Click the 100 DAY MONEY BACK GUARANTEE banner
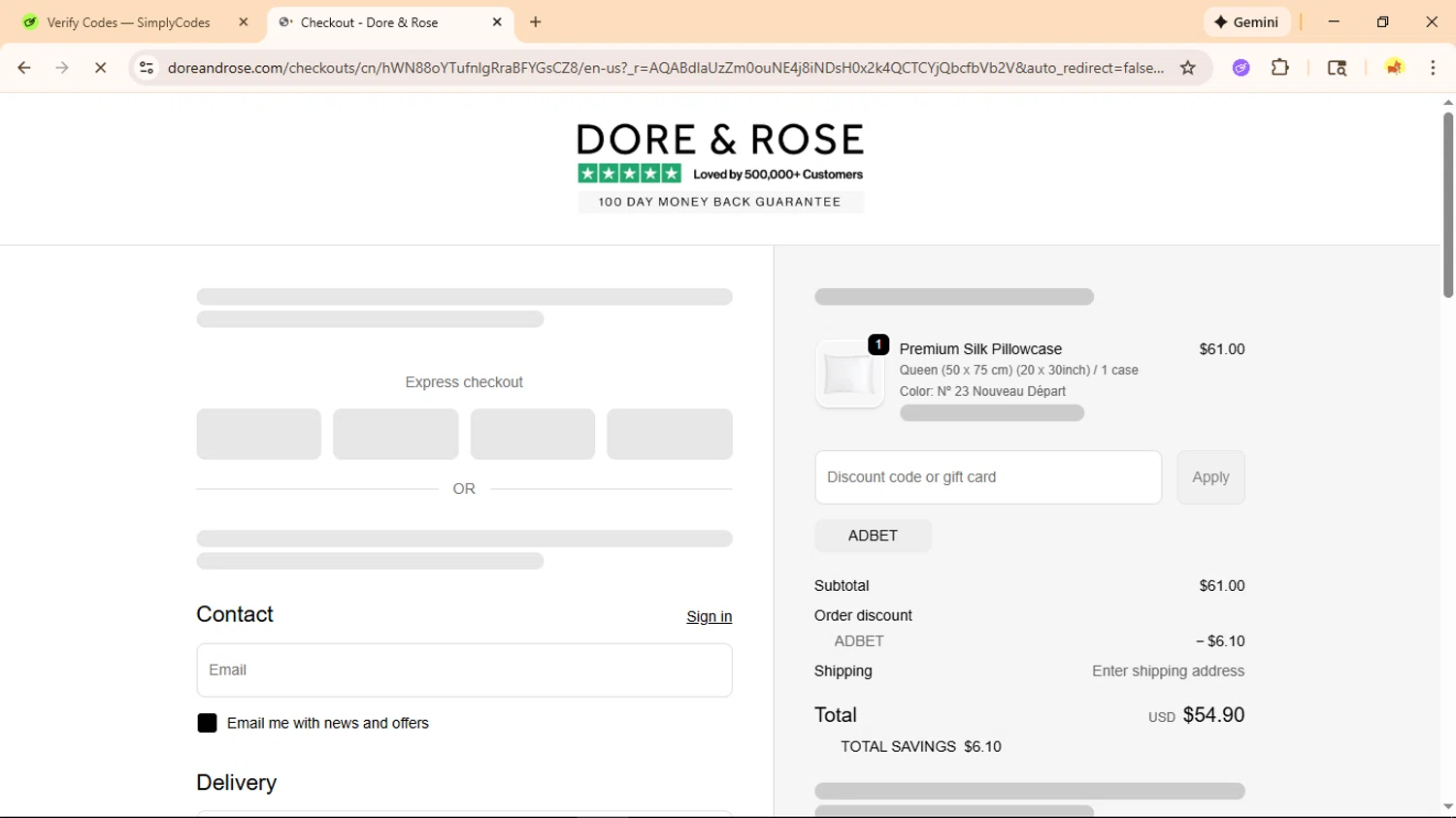 tap(720, 202)
